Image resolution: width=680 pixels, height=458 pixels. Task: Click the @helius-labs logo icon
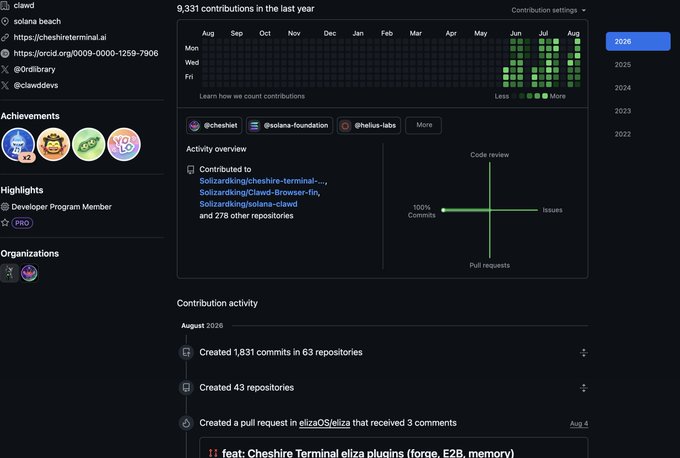point(345,125)
